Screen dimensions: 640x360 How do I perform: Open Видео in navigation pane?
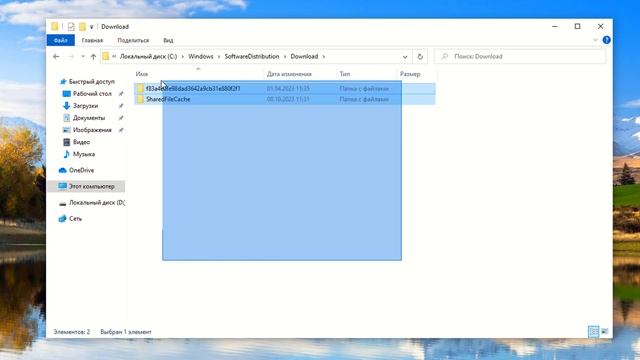pyautogui.click(x=81, y=142)
